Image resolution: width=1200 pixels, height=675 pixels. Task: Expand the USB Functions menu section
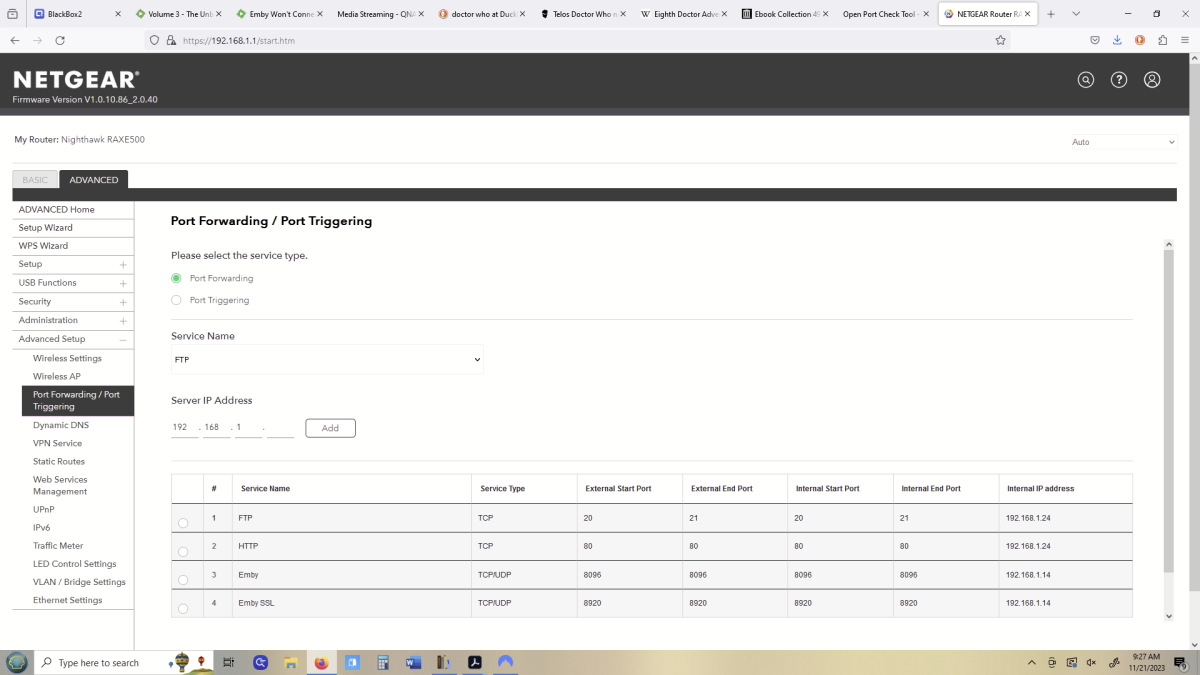[123, 283]
